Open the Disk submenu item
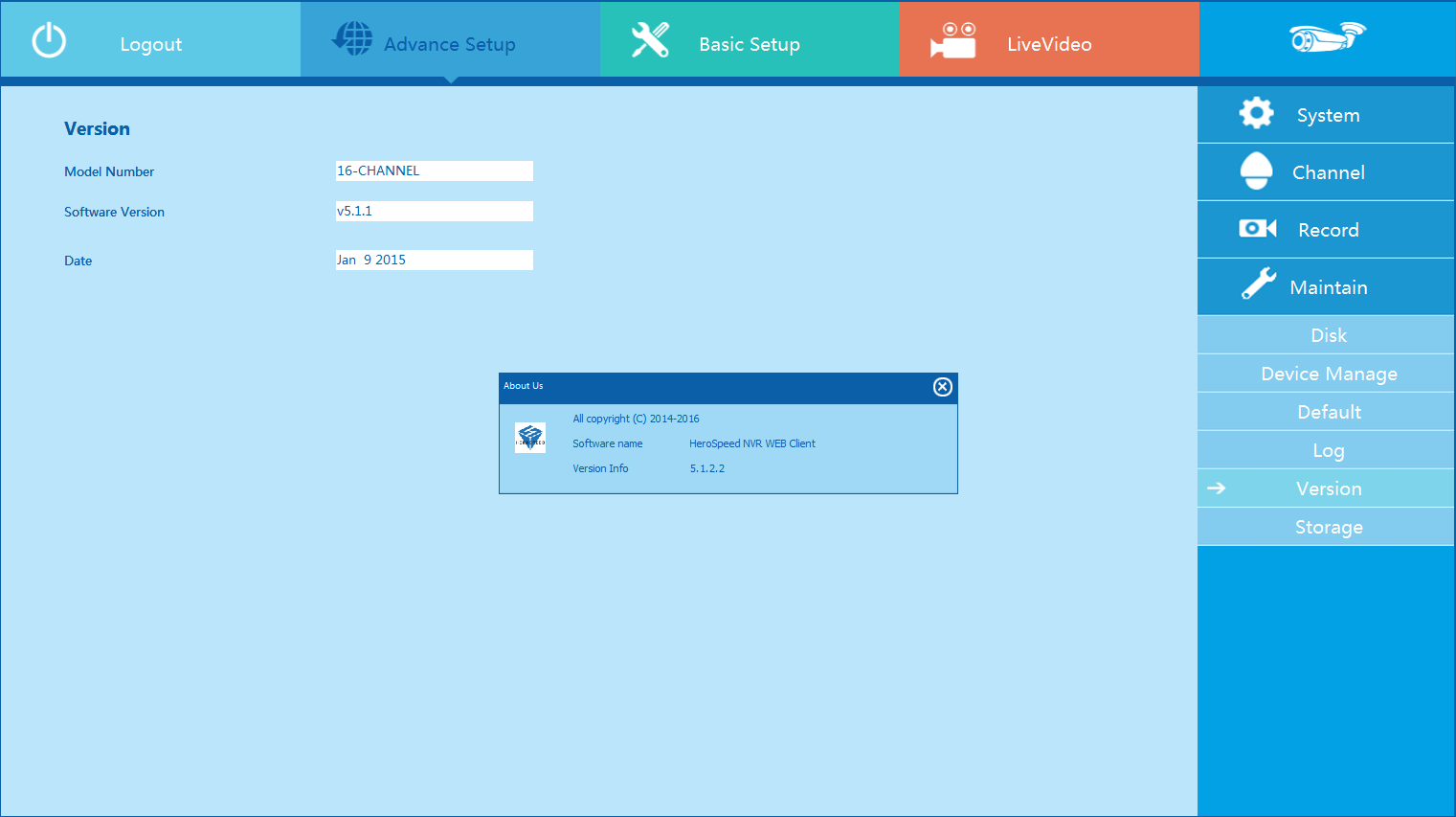The height and width of the screenshot is (817, 1456). [1327, 335]
